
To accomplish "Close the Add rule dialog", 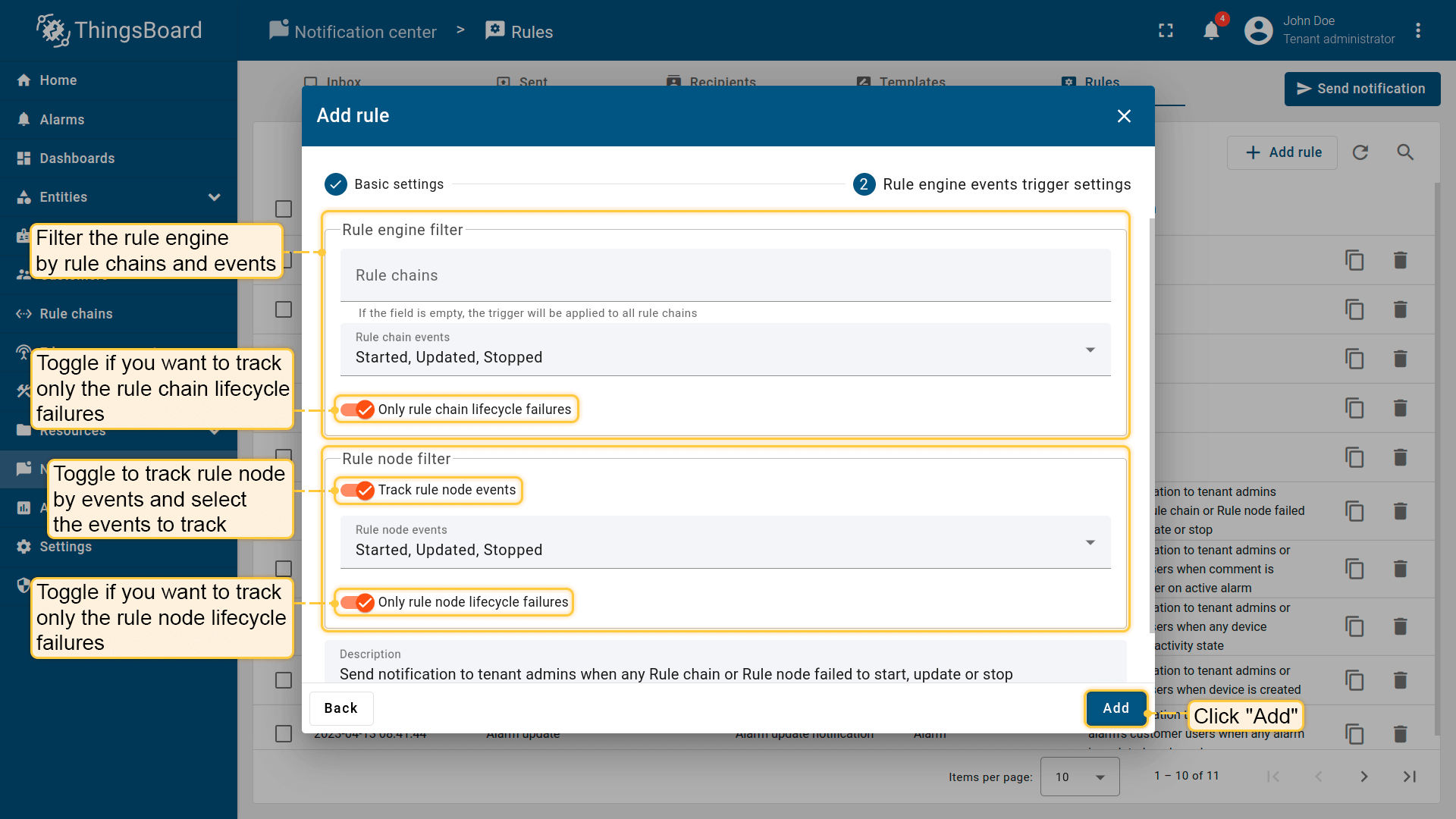I will [x=1124, y=116].
